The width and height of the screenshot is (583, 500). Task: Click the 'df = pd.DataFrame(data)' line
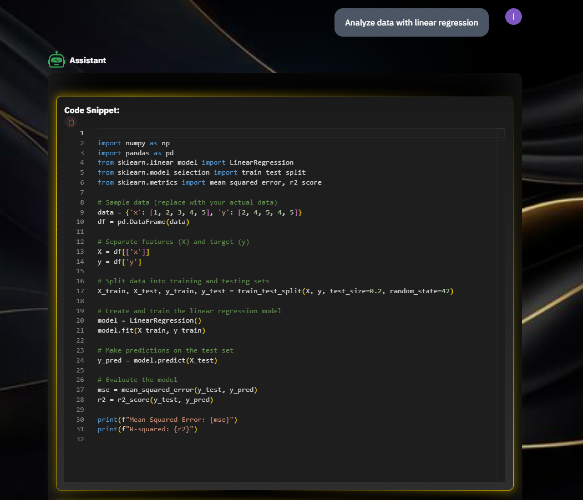[143, 222]
